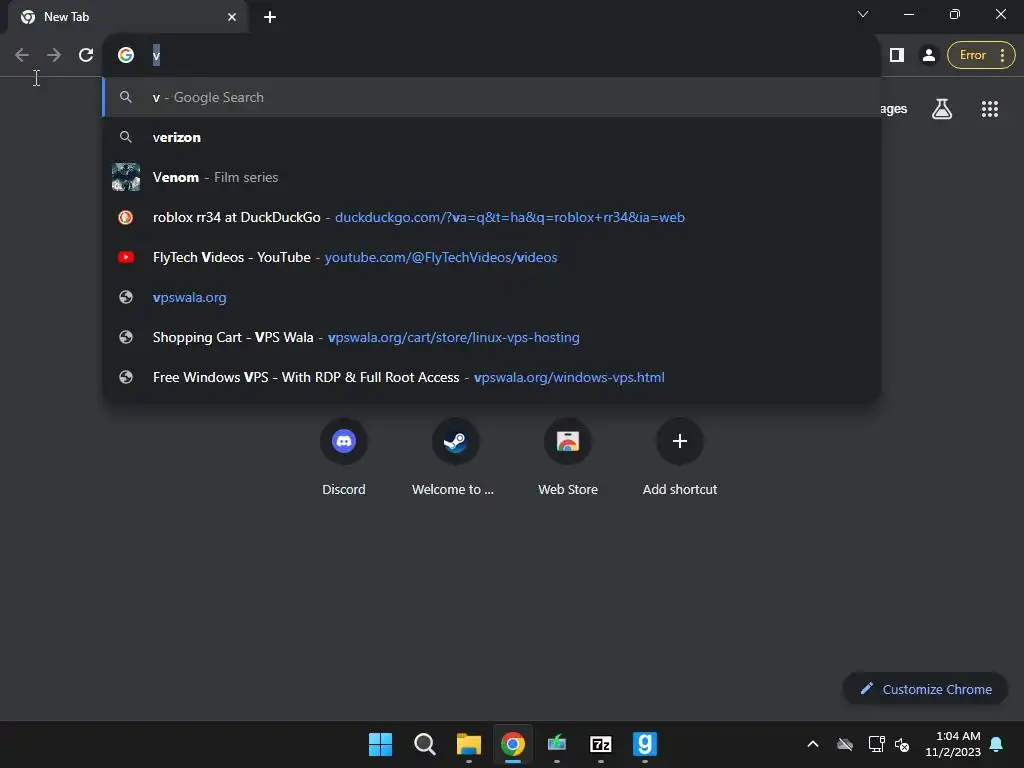The height and width of the screenshot is (768, 1024).
Task: Show hidden system tray icons
Action: click(x=813, y=744)
